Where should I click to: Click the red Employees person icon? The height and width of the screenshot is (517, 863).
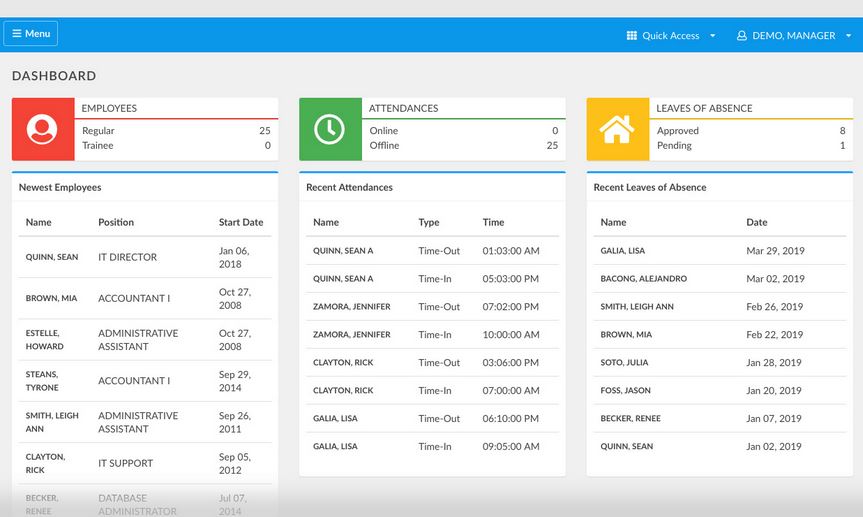pyautogui.click(x=43, y=129)
